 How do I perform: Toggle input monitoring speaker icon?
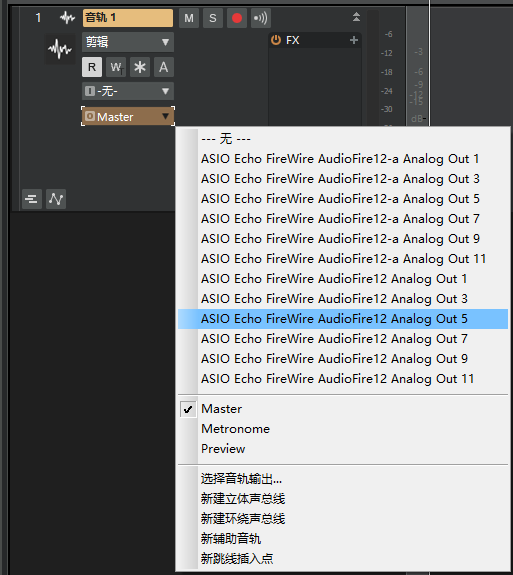(261, 18)
